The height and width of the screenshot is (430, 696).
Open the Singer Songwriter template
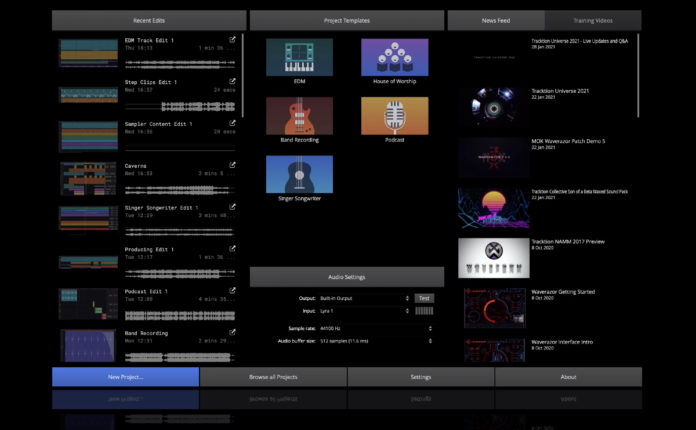pyautogui.click(x=299, y=175)
